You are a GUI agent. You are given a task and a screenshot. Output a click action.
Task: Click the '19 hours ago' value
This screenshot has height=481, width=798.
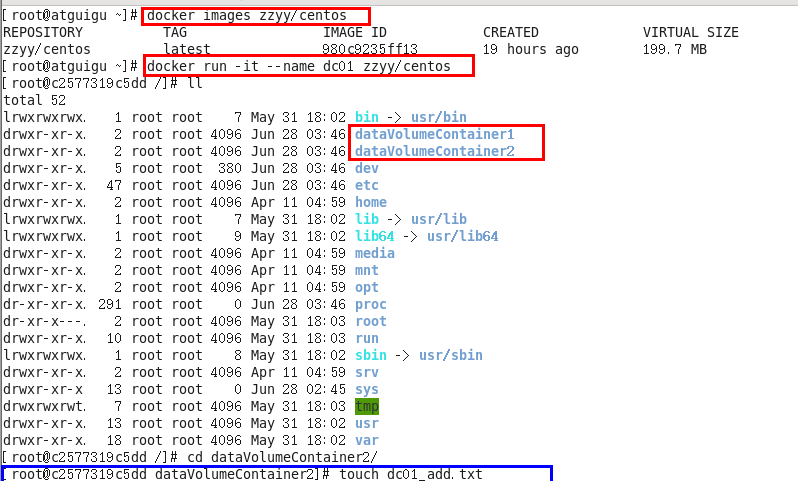coord(531,49)
